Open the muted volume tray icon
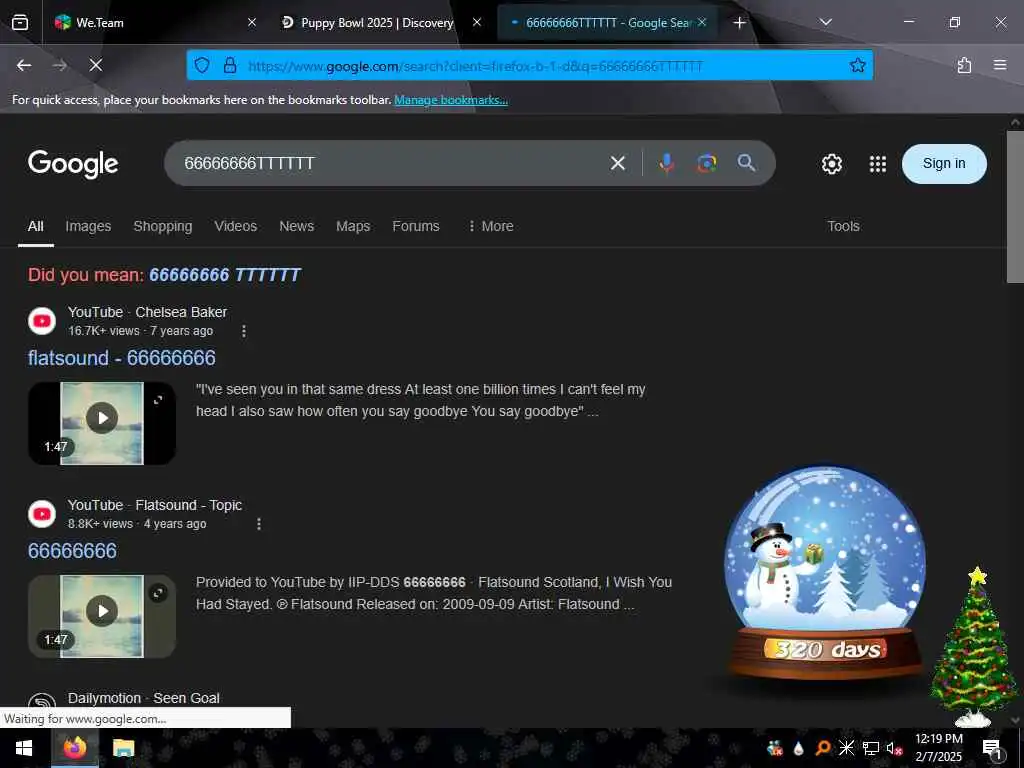Image resolution: width=1024 pixels, height=768 pixels. tap(894, 748)
